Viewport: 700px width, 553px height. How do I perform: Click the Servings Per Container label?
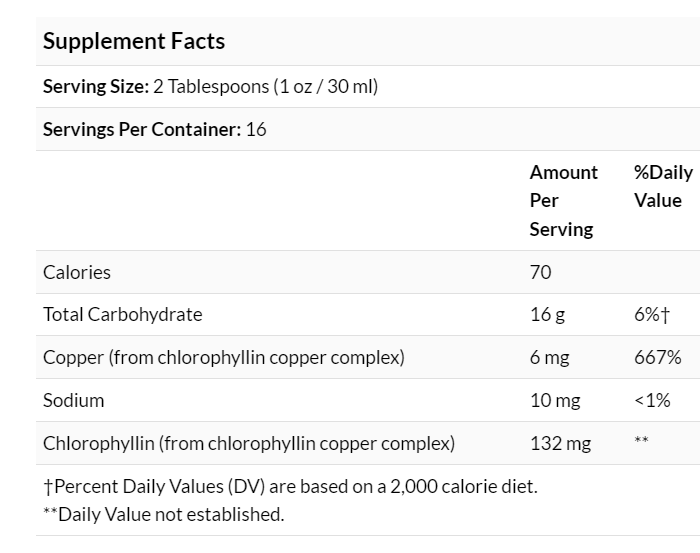click(x=141, y=129)
